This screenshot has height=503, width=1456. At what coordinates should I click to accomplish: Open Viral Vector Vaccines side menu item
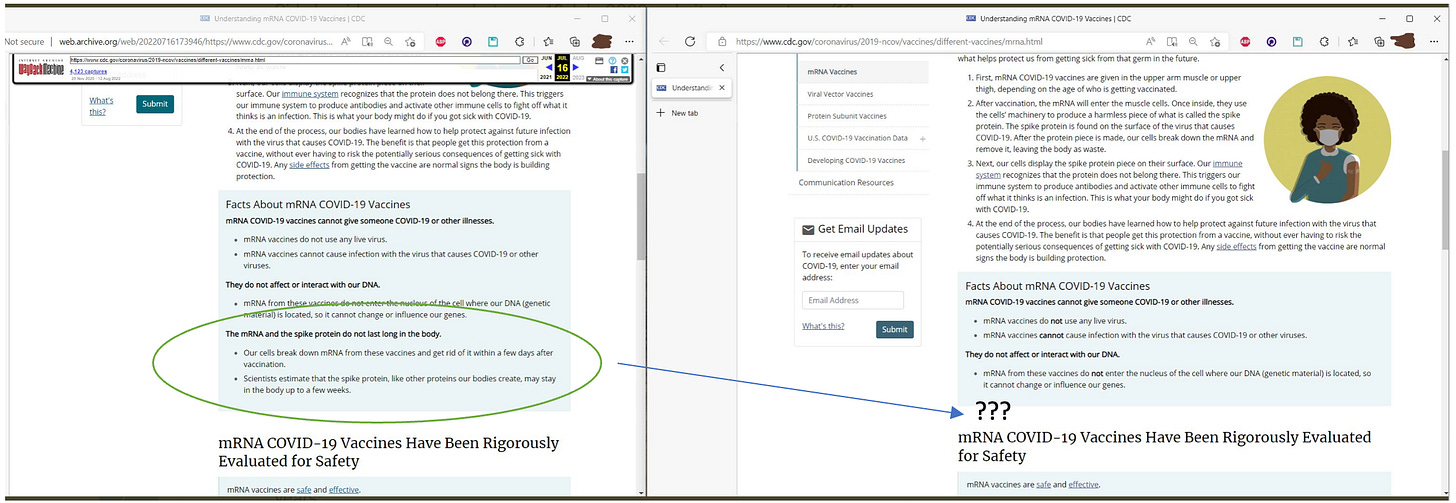click(x=839, y=94)
